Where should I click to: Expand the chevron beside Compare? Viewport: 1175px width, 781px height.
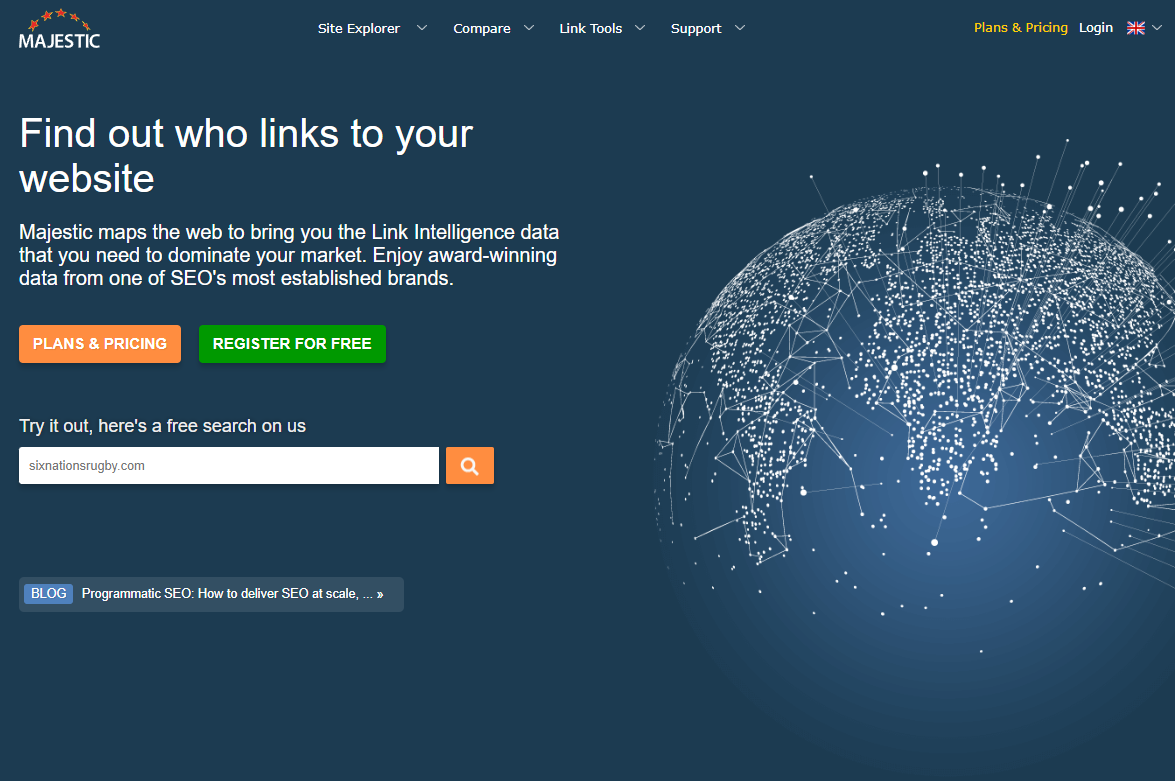click(x=529, y=28)
